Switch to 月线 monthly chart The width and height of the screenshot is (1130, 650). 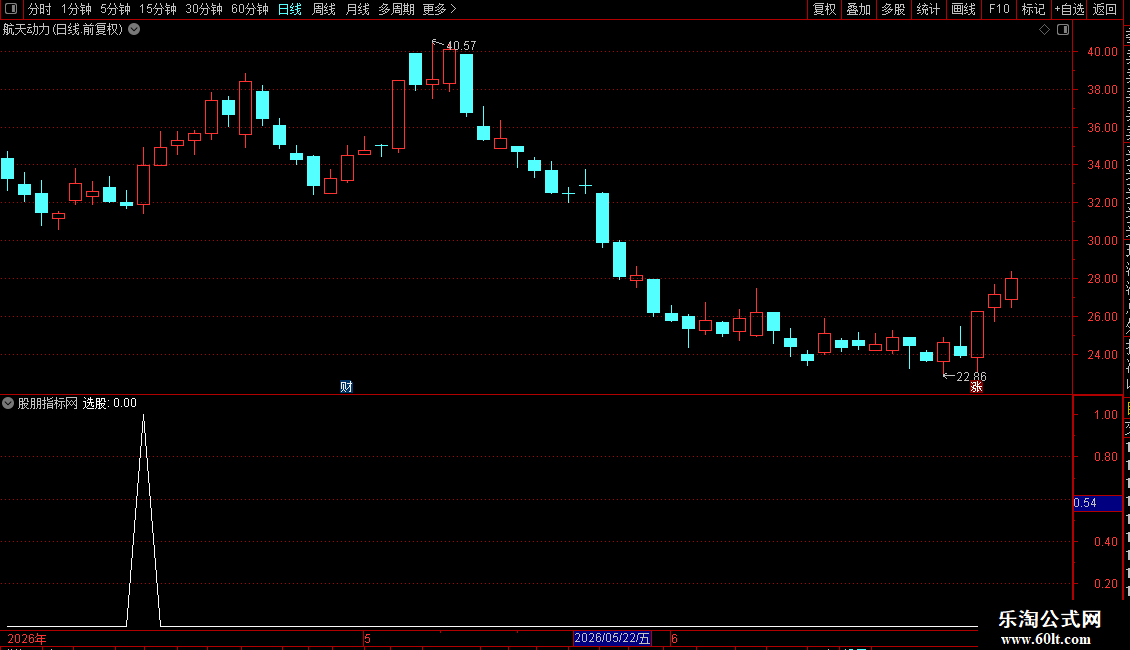(x=357, y=9)
